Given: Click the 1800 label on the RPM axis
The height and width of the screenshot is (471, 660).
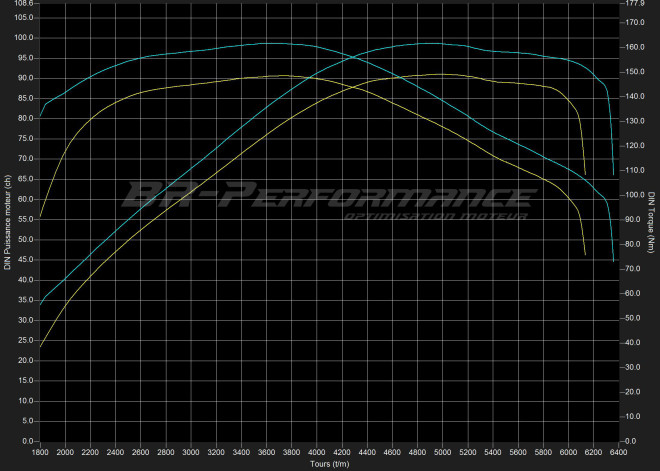Looking at the screenshot, I should (40, 452).
